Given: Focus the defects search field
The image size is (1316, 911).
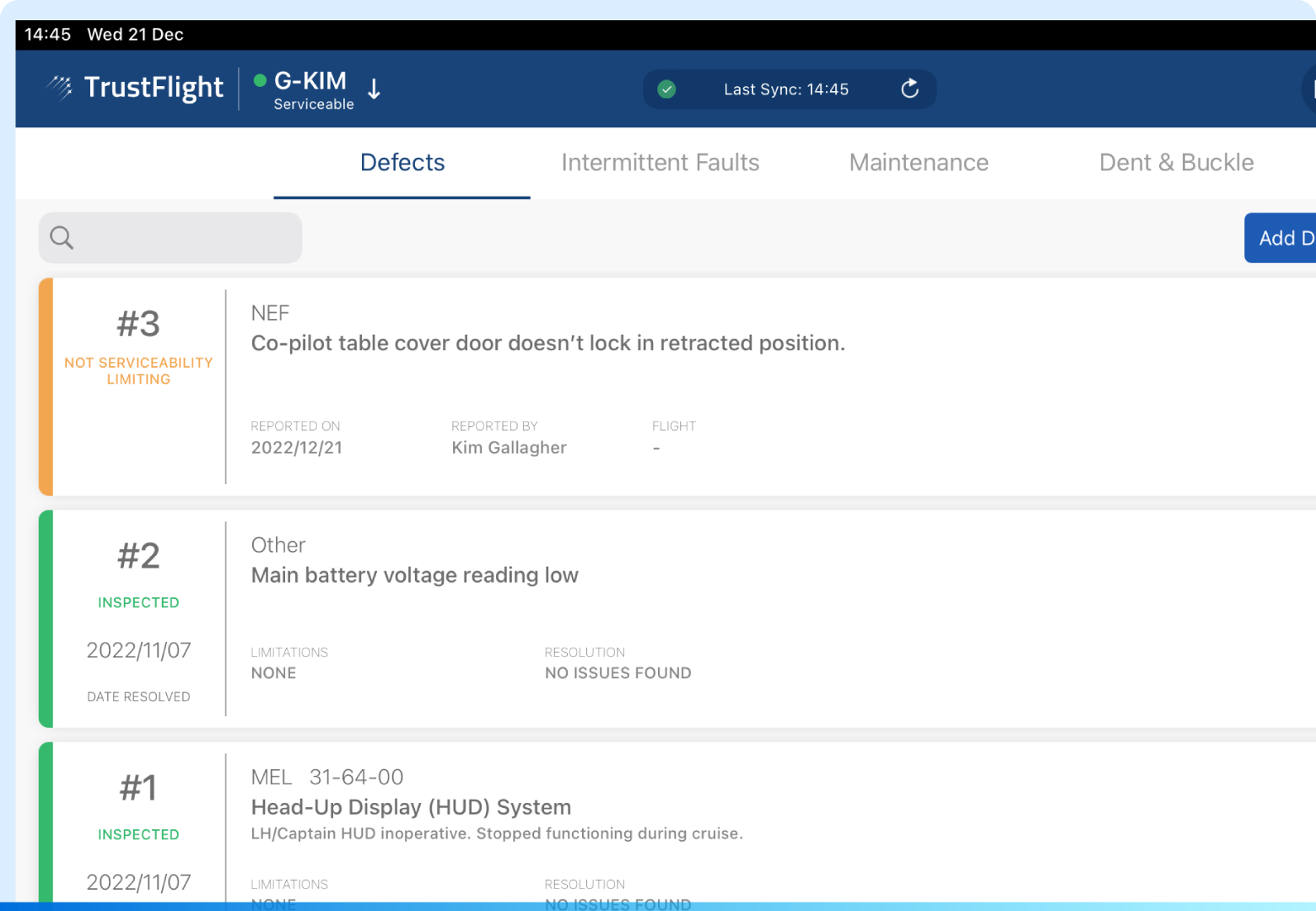Looking at the screenshot, I should tap(186, 238).
